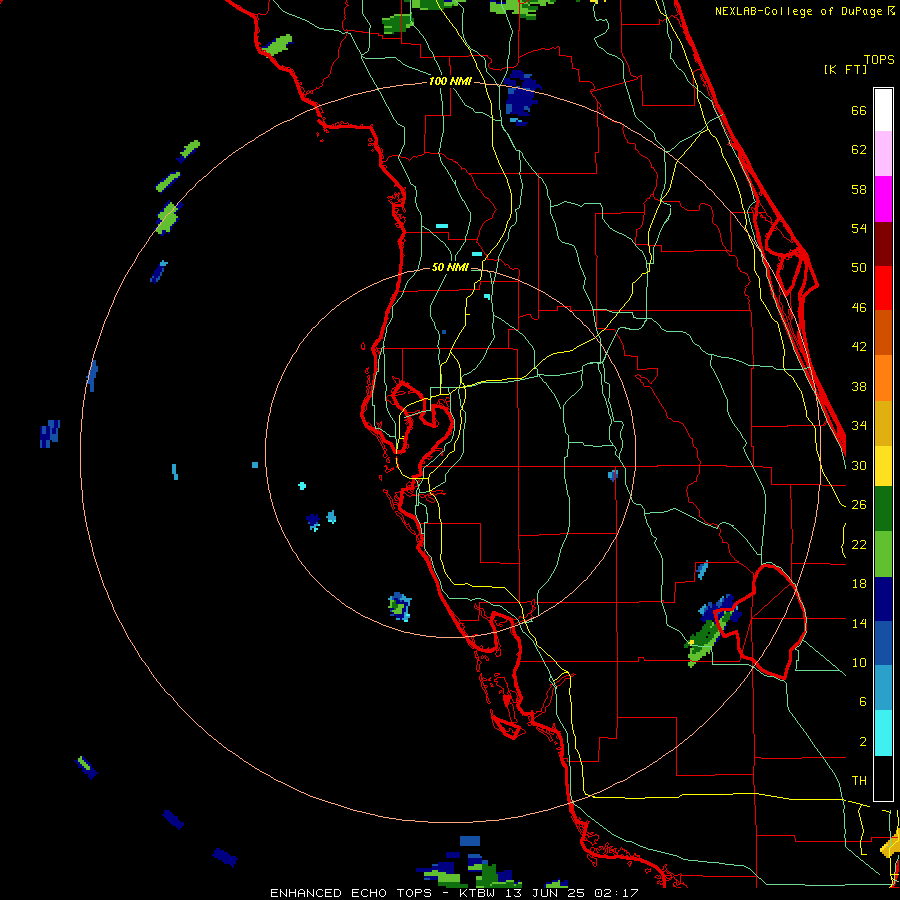Click the 46 legend value

tap(859, 308)
